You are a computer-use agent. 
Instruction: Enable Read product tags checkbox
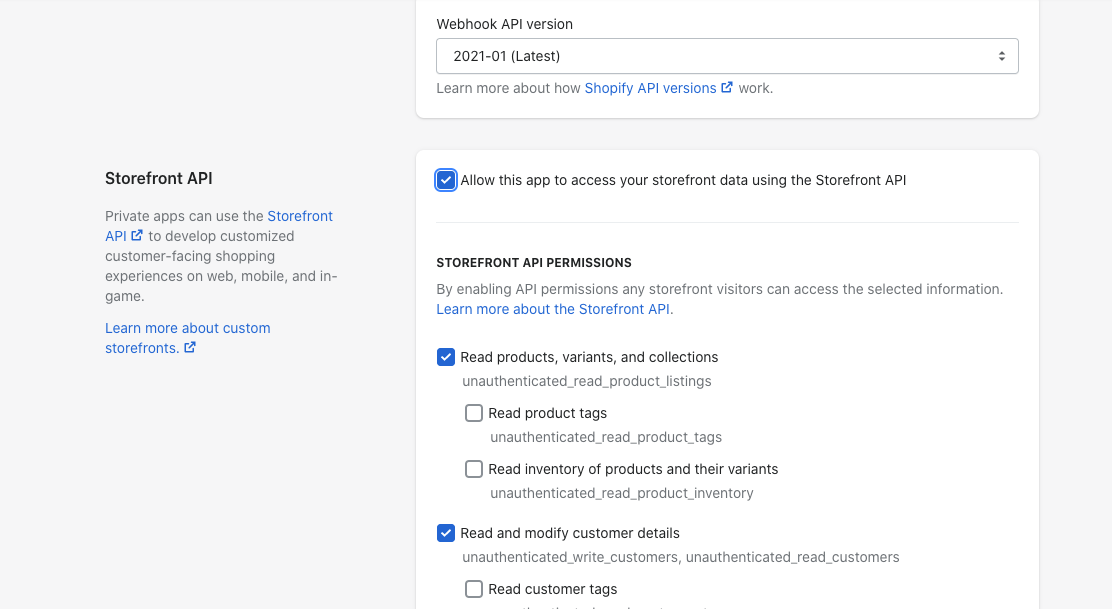pos(474,413)
